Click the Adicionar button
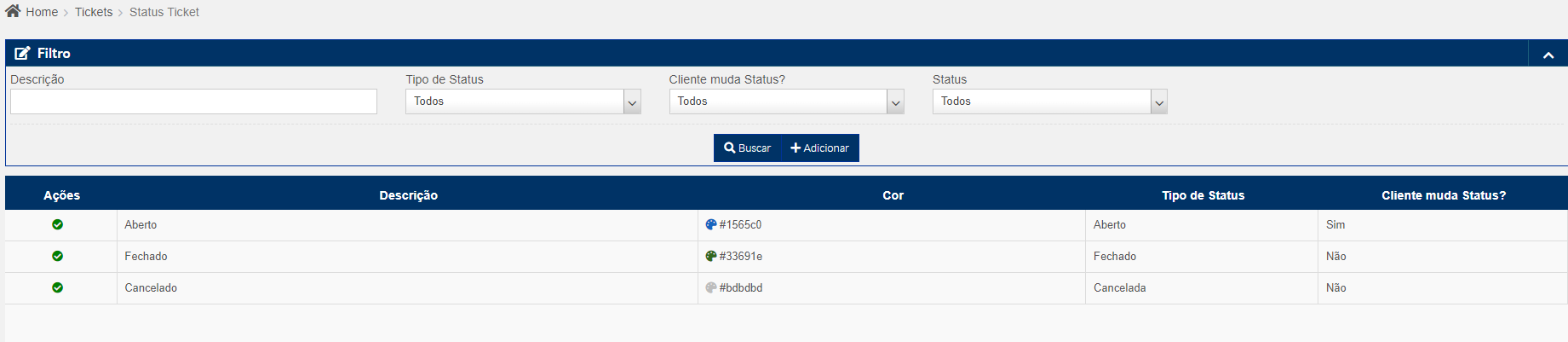Viewport: 1568px width, 342px height. click(819, 148)
